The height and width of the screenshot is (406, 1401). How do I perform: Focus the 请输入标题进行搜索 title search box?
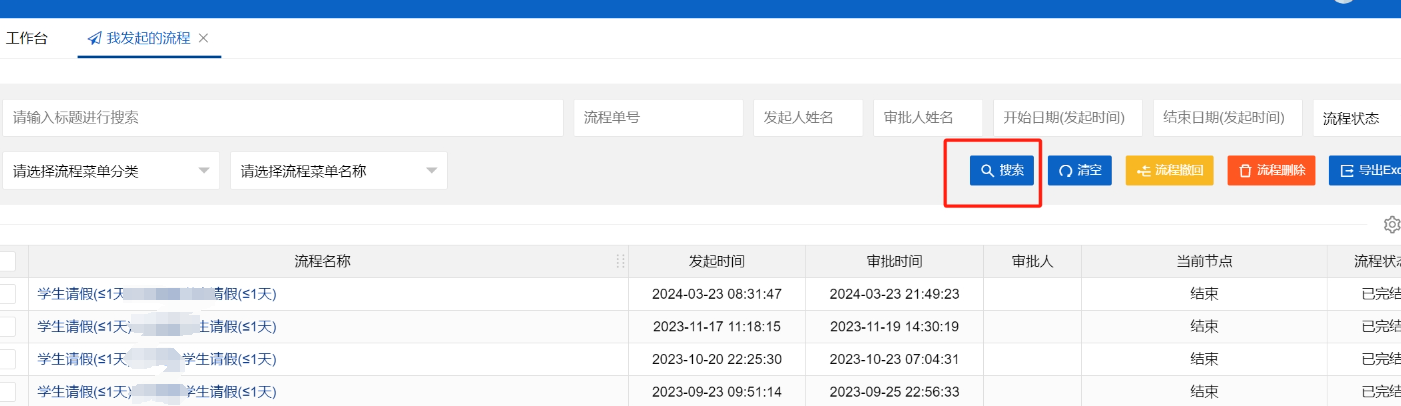(283, 118)
